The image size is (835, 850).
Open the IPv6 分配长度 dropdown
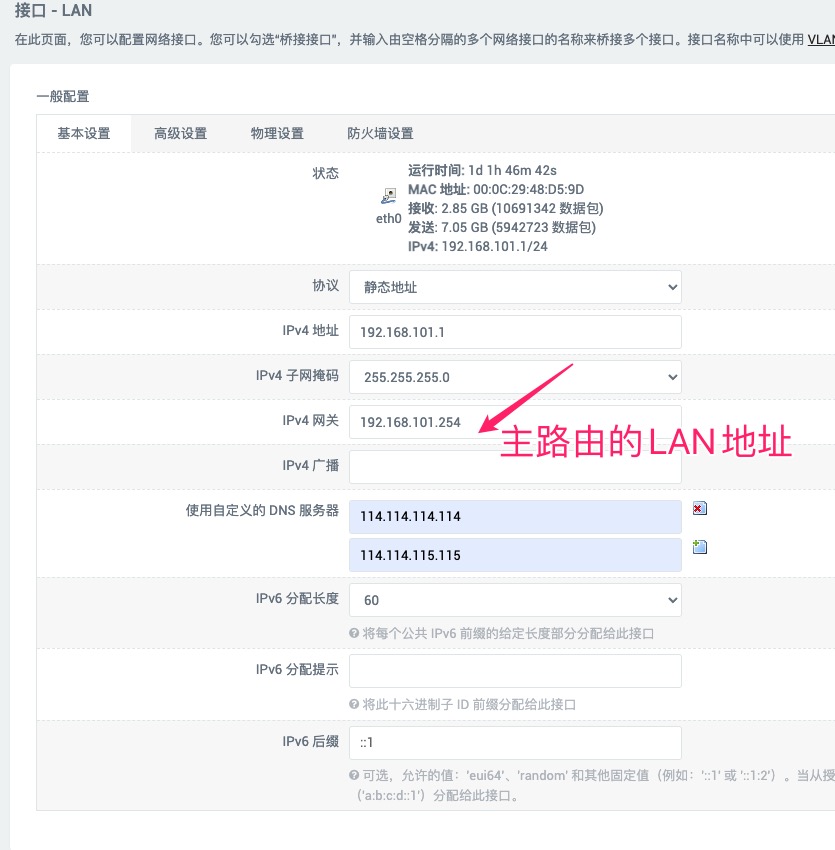(x=515, y=600)
